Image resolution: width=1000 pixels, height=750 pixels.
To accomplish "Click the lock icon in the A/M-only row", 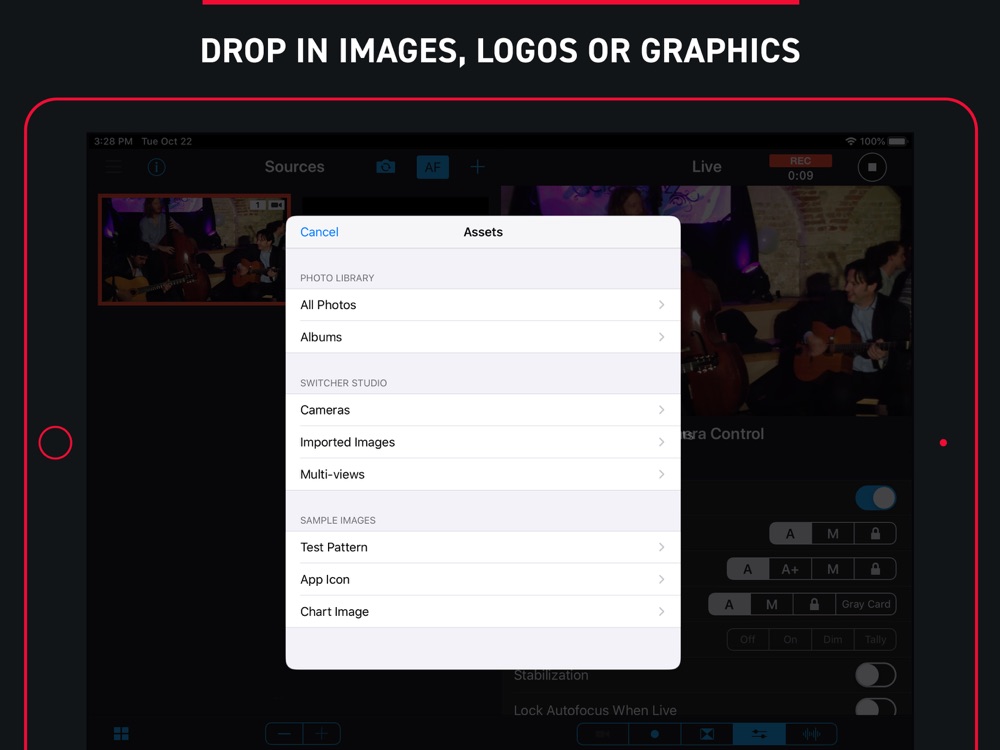I will [876, 534].
